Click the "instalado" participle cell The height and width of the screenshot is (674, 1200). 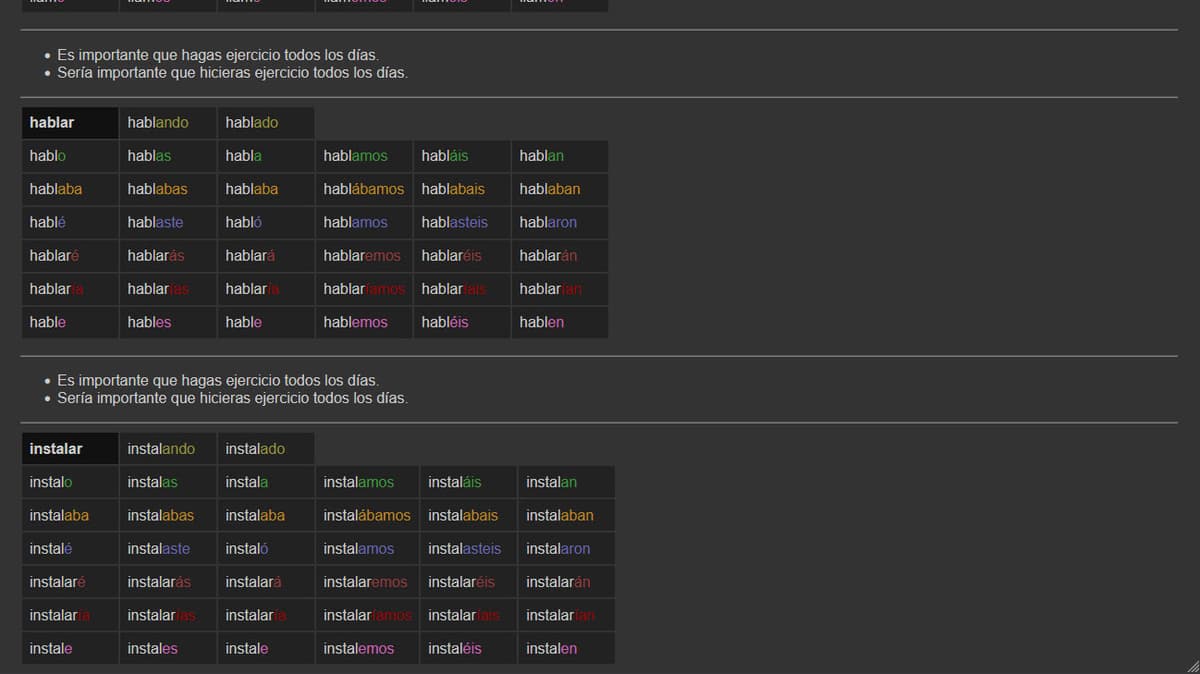pos(265,449)
